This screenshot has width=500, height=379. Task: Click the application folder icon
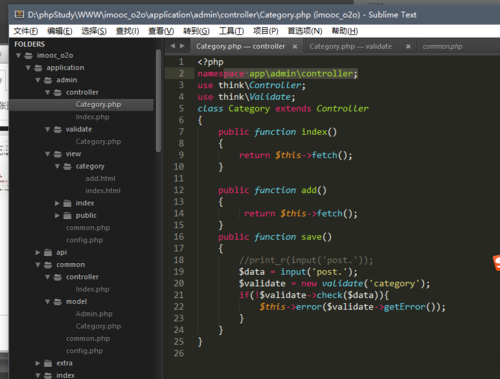click(x=38, y=68)
